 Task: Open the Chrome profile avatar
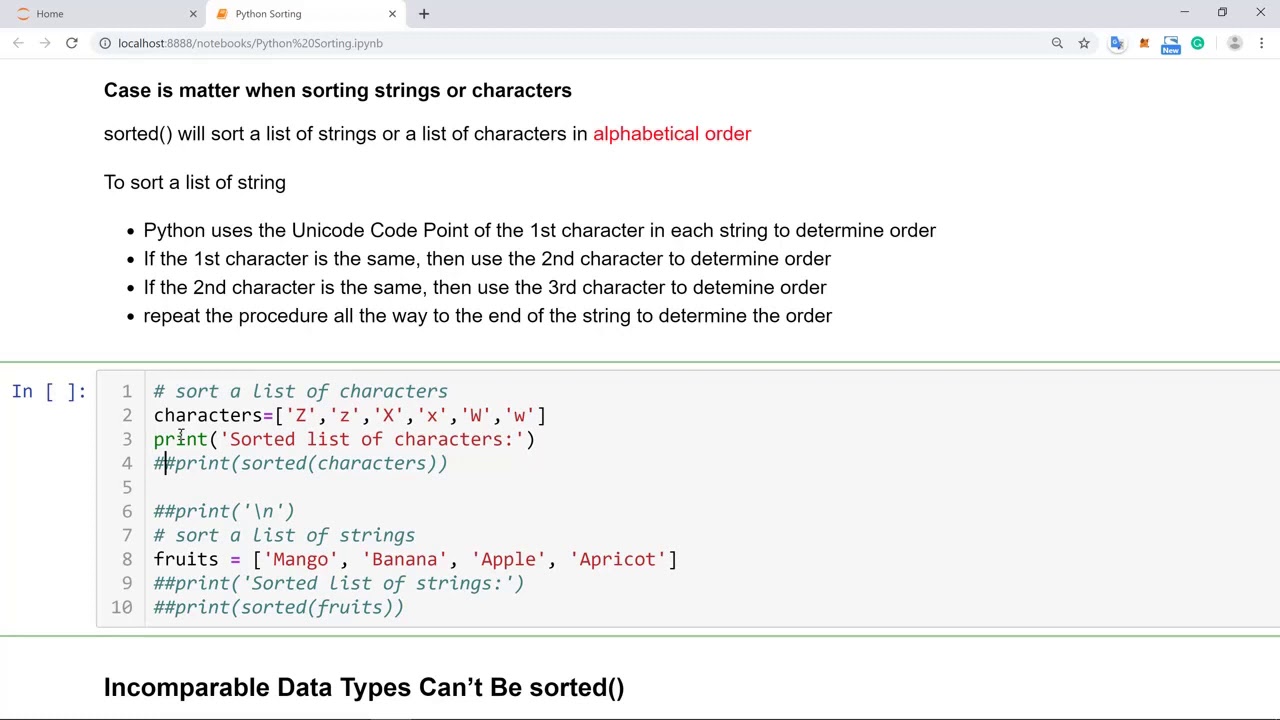click(x=1235, y=43)
